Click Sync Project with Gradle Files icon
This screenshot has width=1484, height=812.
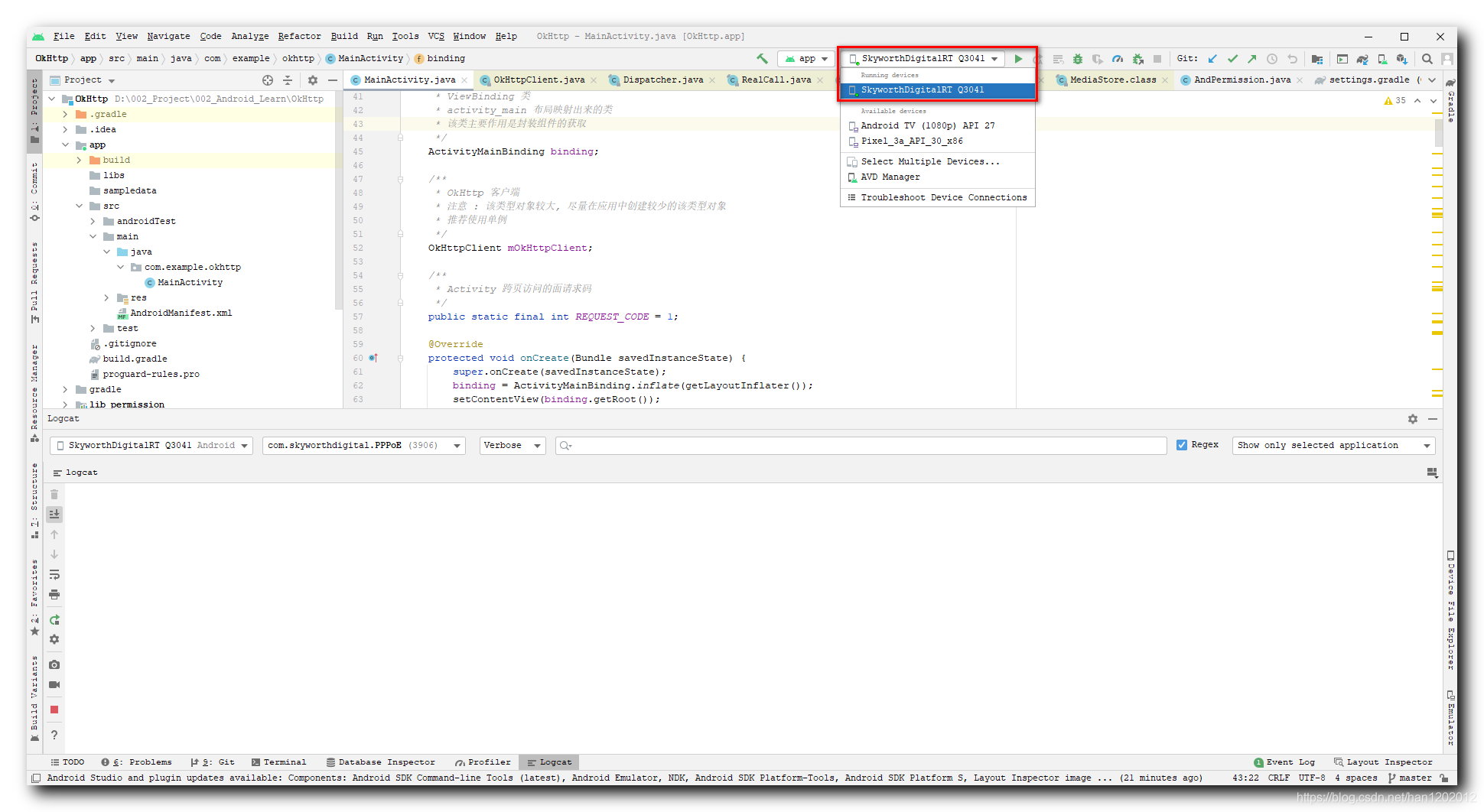click(x=1362, y=59)
